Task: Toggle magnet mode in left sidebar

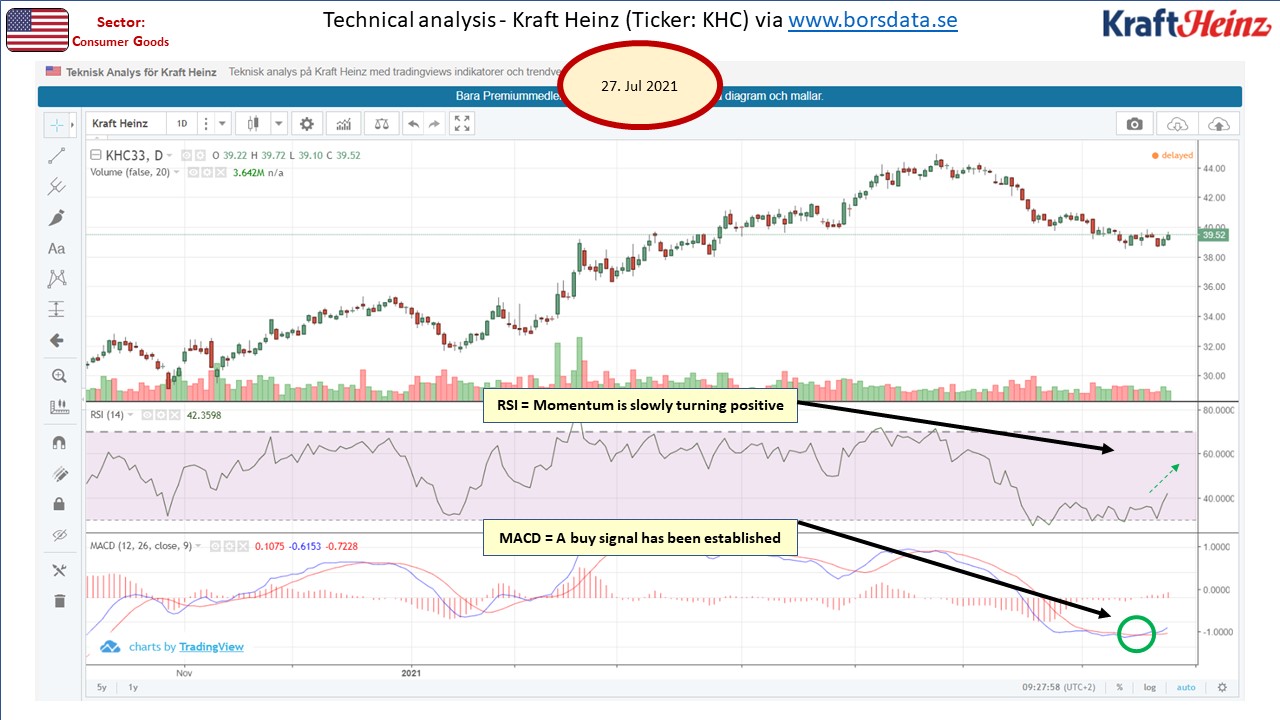Action: (x=58, y=442)
